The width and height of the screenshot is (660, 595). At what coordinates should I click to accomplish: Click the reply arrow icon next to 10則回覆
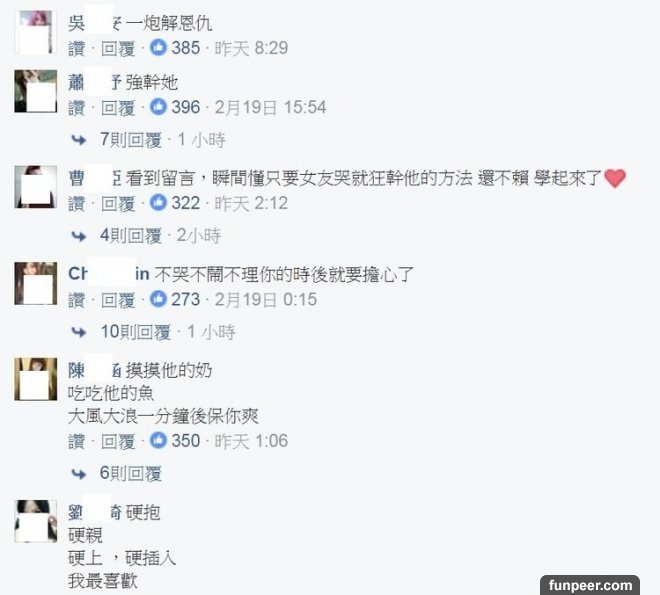tap(79, 332)
